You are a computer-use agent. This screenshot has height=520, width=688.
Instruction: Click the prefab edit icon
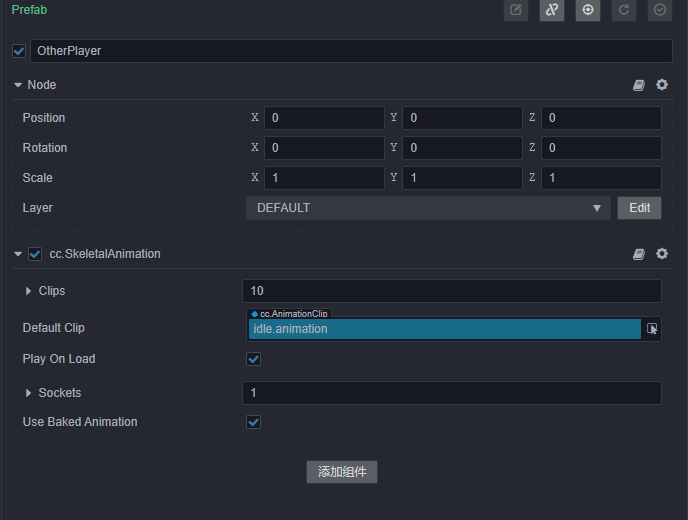click(x=516, y=10)
